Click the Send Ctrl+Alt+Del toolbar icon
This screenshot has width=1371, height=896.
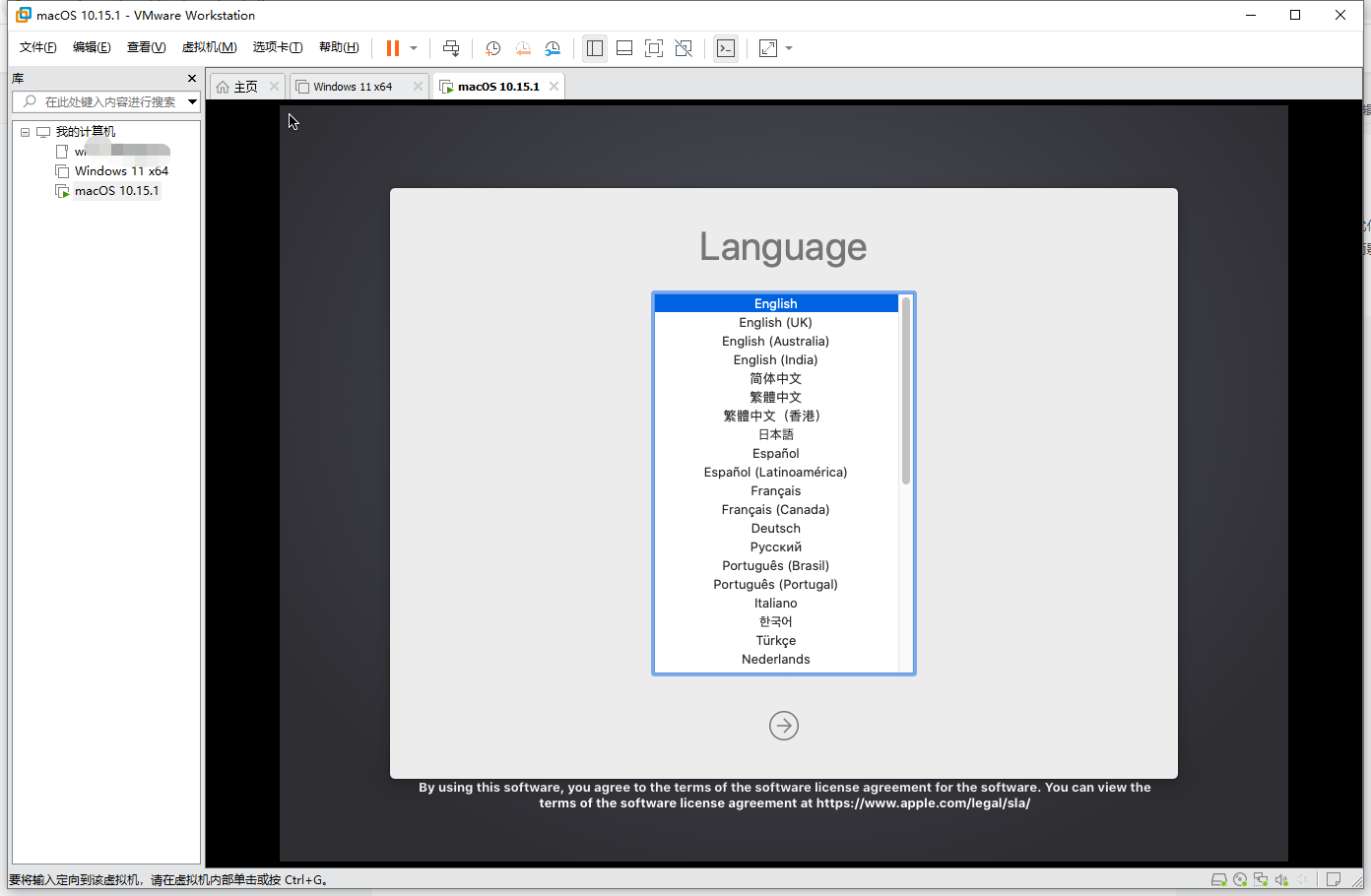(x=451, y=48)
